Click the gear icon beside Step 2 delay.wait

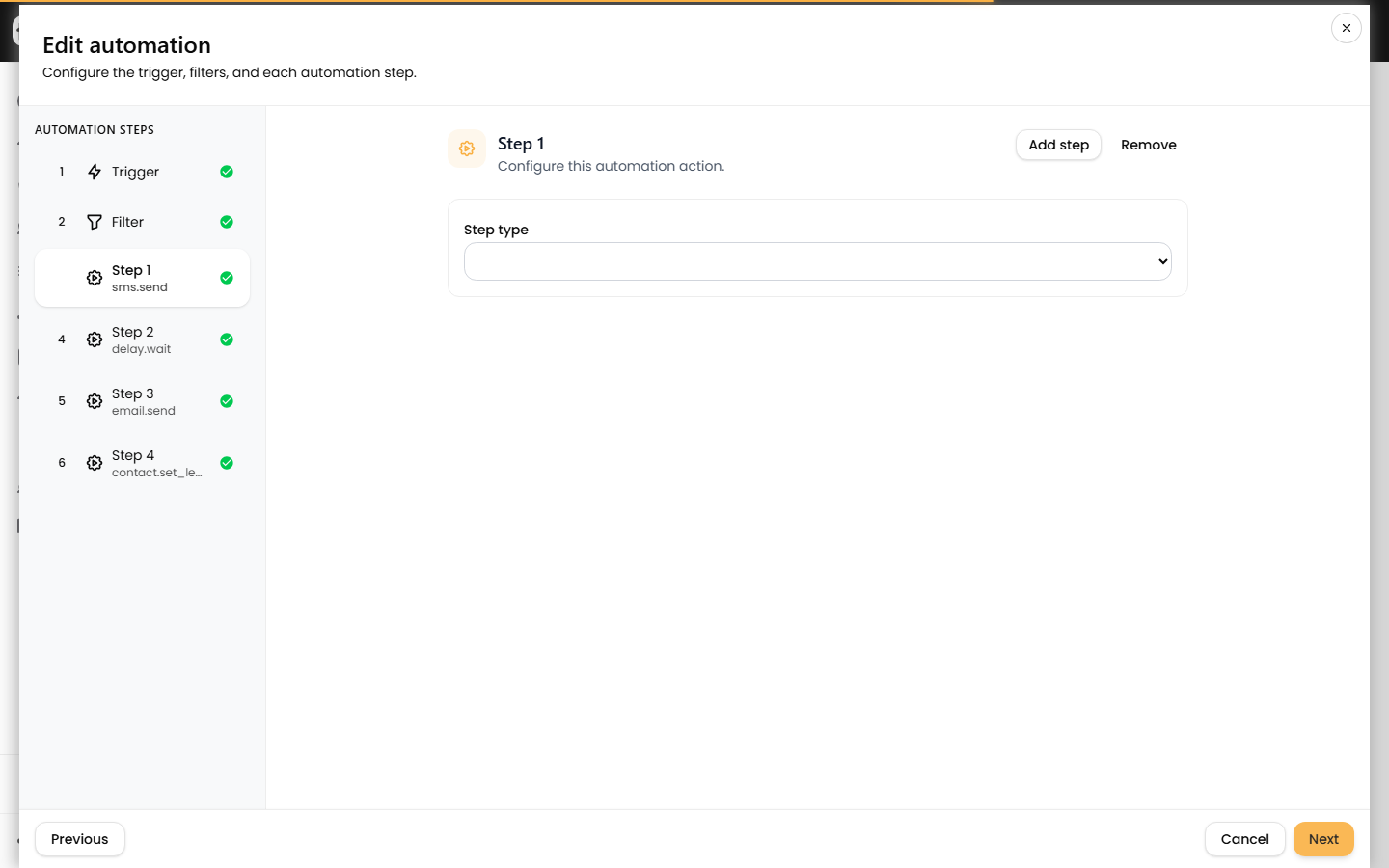point(95,339)
